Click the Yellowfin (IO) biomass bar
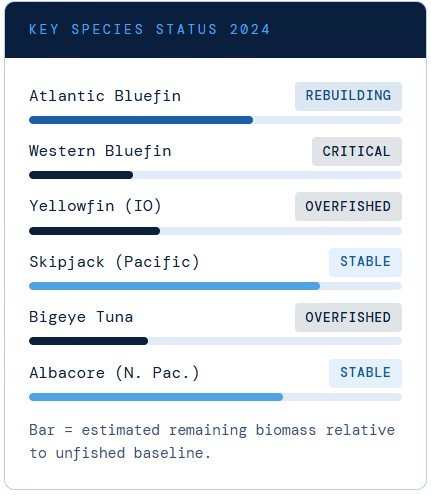This screenshot has height=495, width=431. [x=215, y=231]
